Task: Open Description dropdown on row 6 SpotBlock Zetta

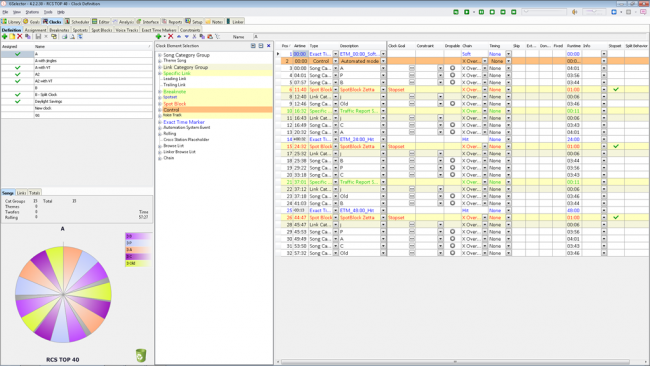Action: [383, 90]
